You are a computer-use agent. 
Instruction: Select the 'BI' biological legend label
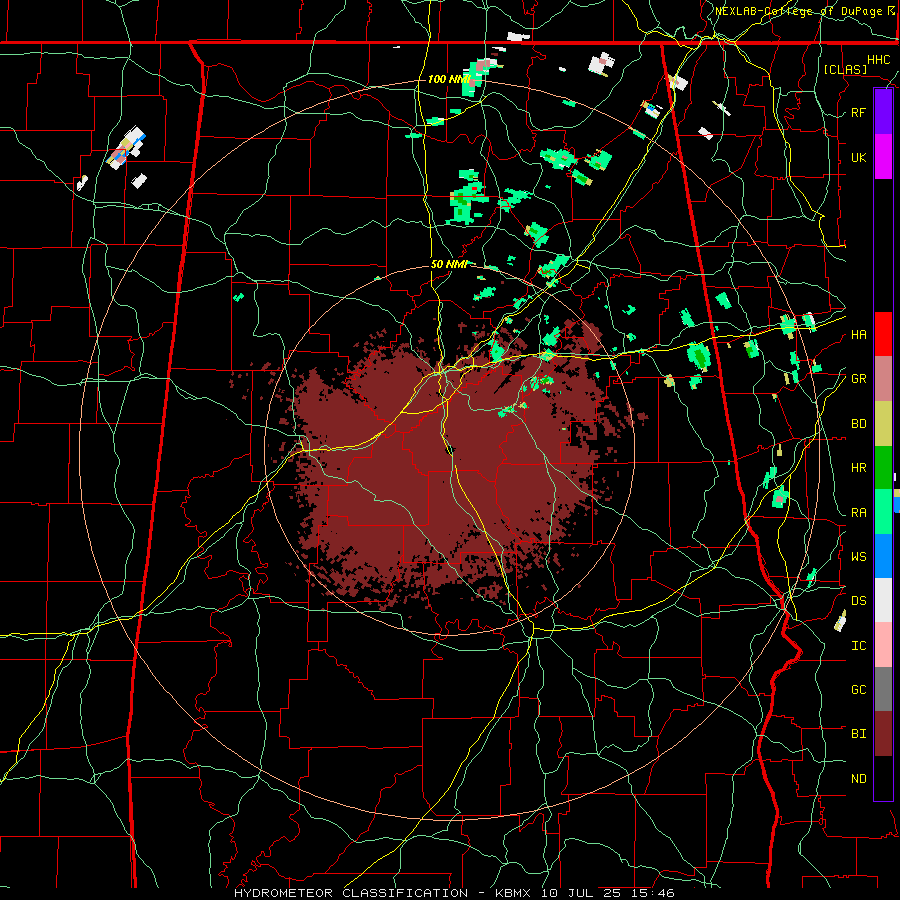[x=859, y=734]
